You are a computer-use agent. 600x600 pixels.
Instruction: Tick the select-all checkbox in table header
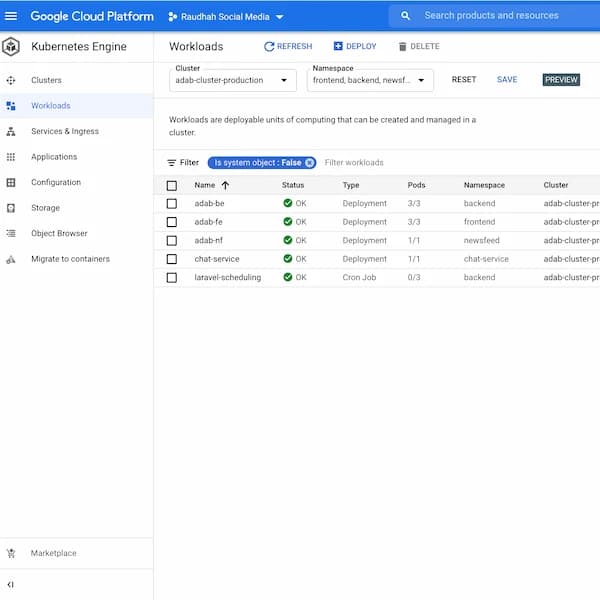click(x=172, y=186)
